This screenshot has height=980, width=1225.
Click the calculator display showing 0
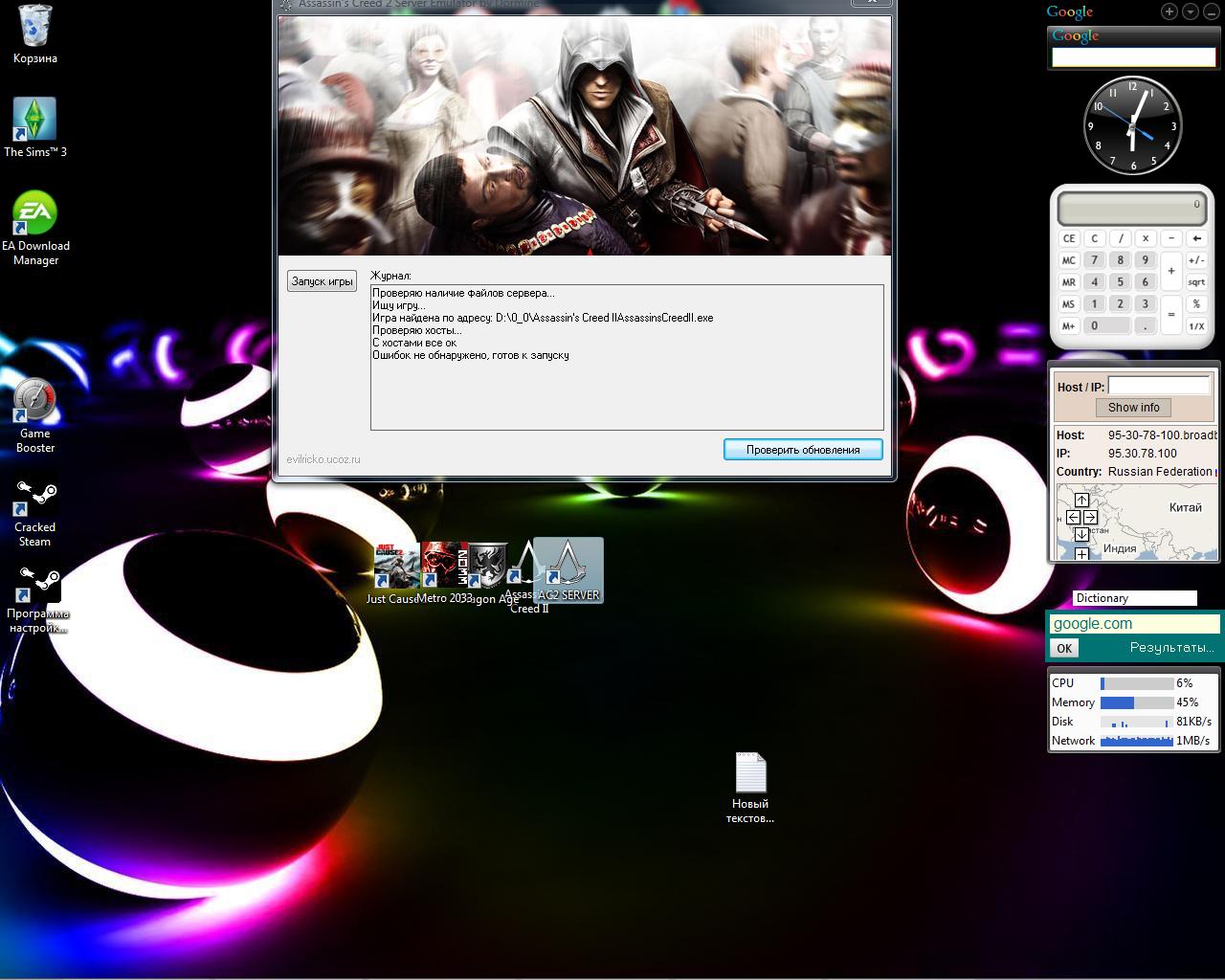pos(1132,208)
